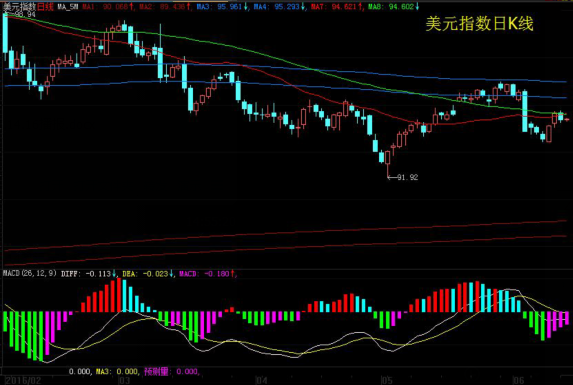Click the magenta MACD up arrow
The height and width of the screenshot is (385, 573).
pyautogui.click(x=233, y=274)
